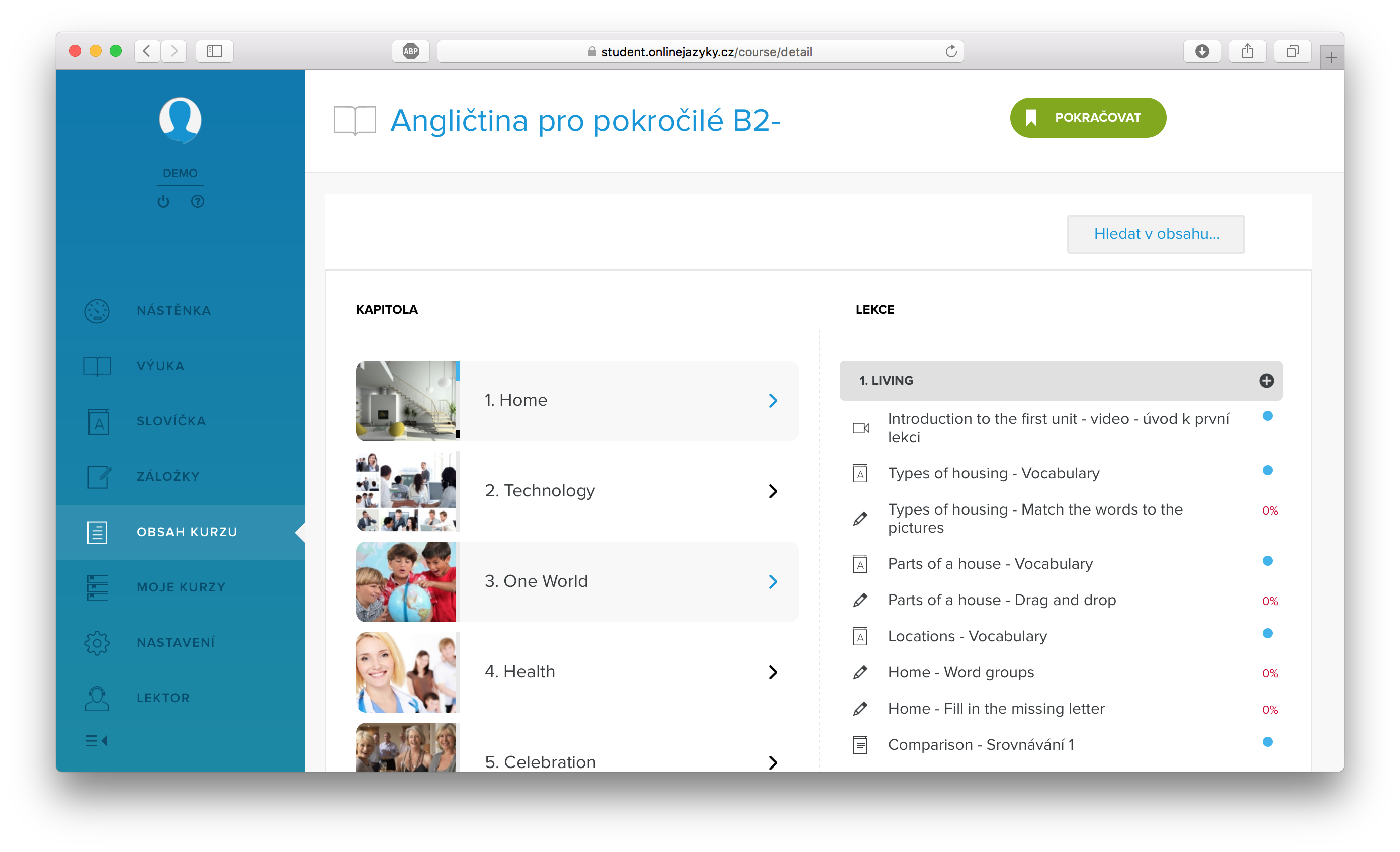Click the Safari share icon

point(1247,51)
